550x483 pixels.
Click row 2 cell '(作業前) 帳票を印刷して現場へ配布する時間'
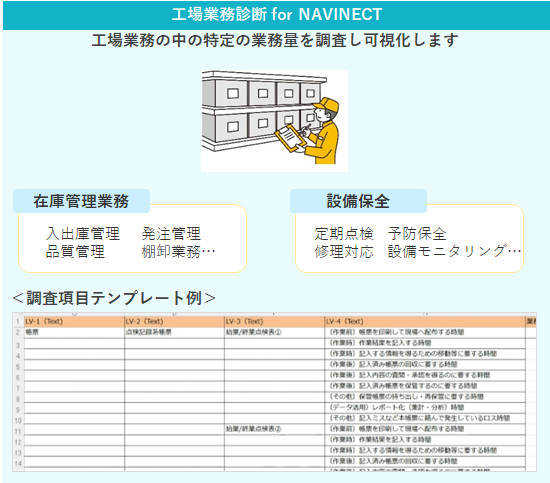tap(425, 332)
